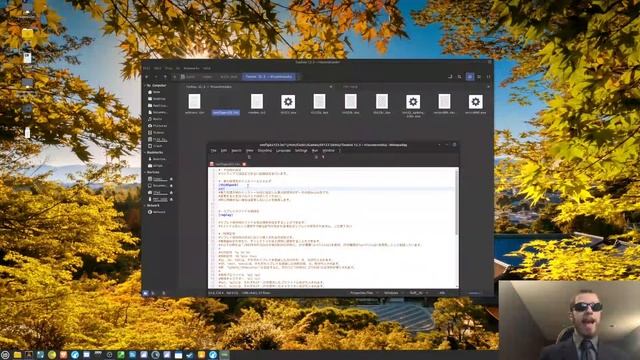The image size is (640, 360).
Task: Select the Touhou 12.3 file manager tab
Action: 209,87
